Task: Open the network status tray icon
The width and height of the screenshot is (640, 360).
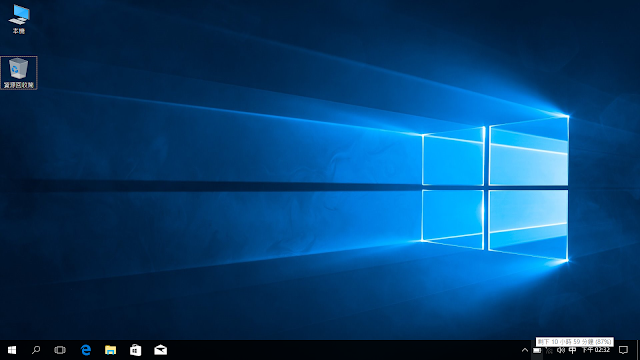Action: 549,350
